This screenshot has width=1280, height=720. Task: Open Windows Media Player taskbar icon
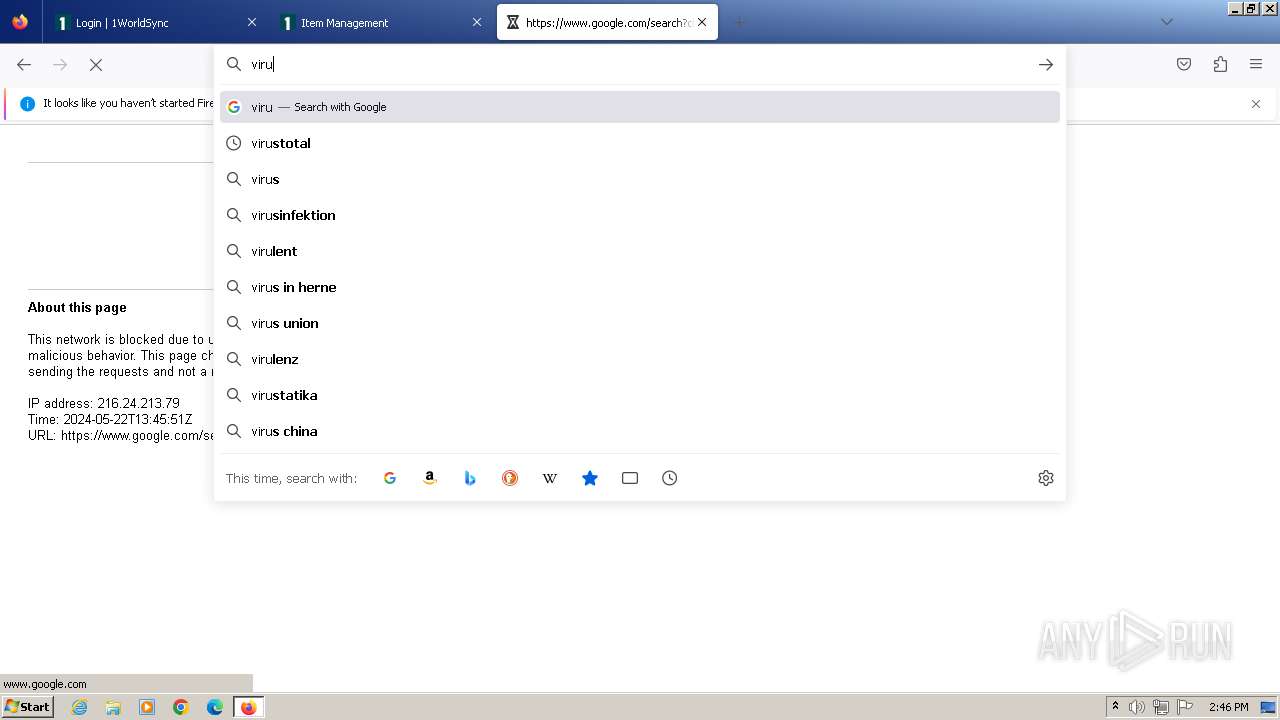[x=147, y=707]
